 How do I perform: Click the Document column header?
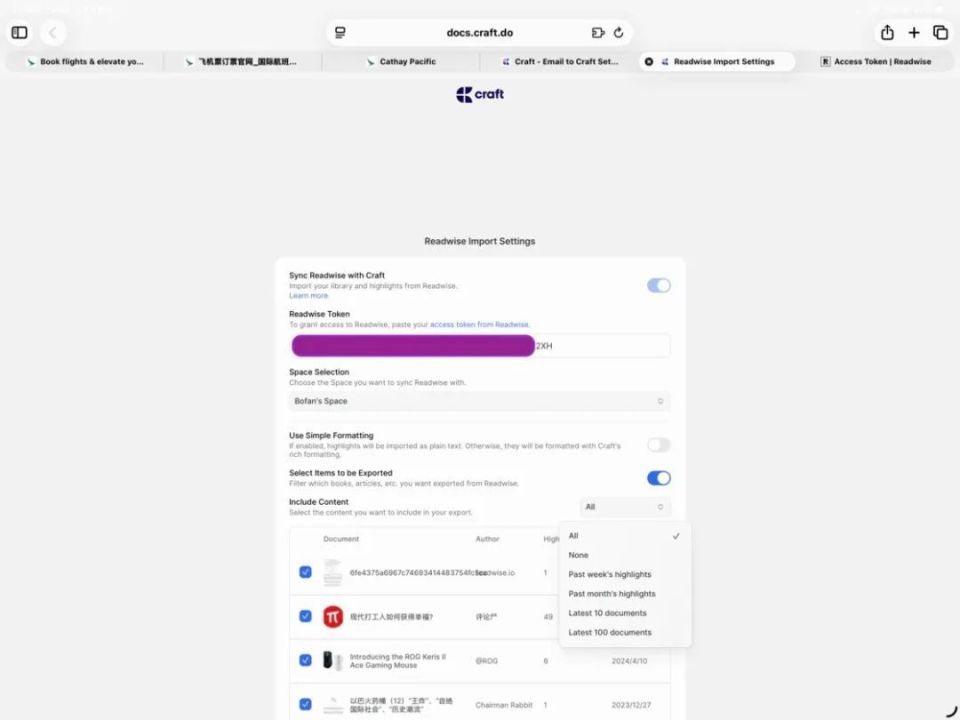(341, 539)
